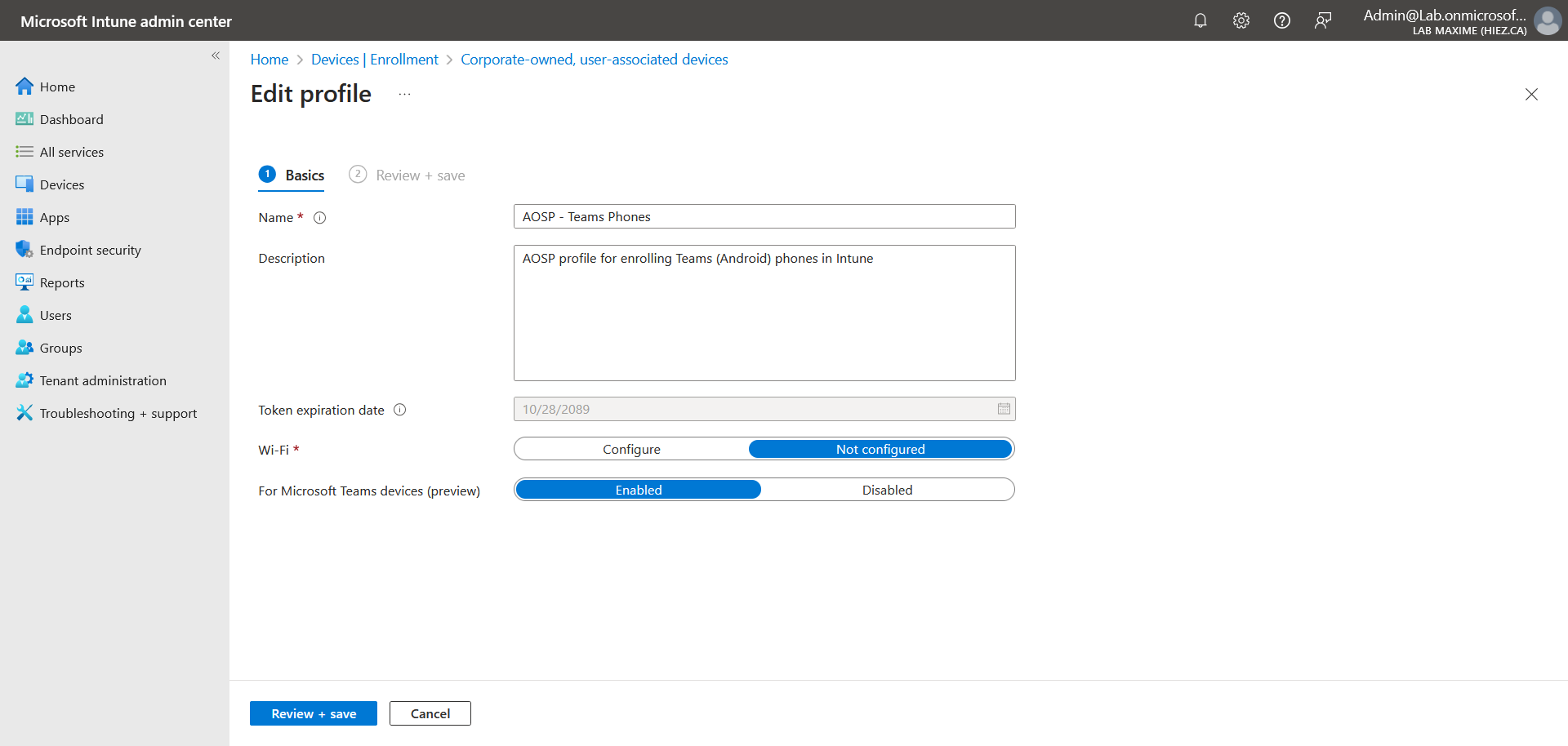This screenshot has width=1568, height=746.
Task: Click Token expiration date info icon
Action: point(400,410)
